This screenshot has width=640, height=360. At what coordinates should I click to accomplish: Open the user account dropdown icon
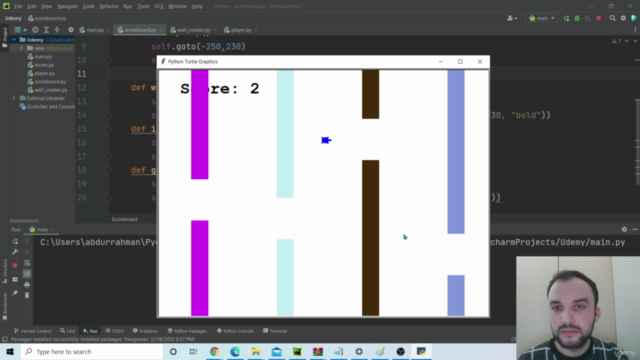tap(511, 18)
